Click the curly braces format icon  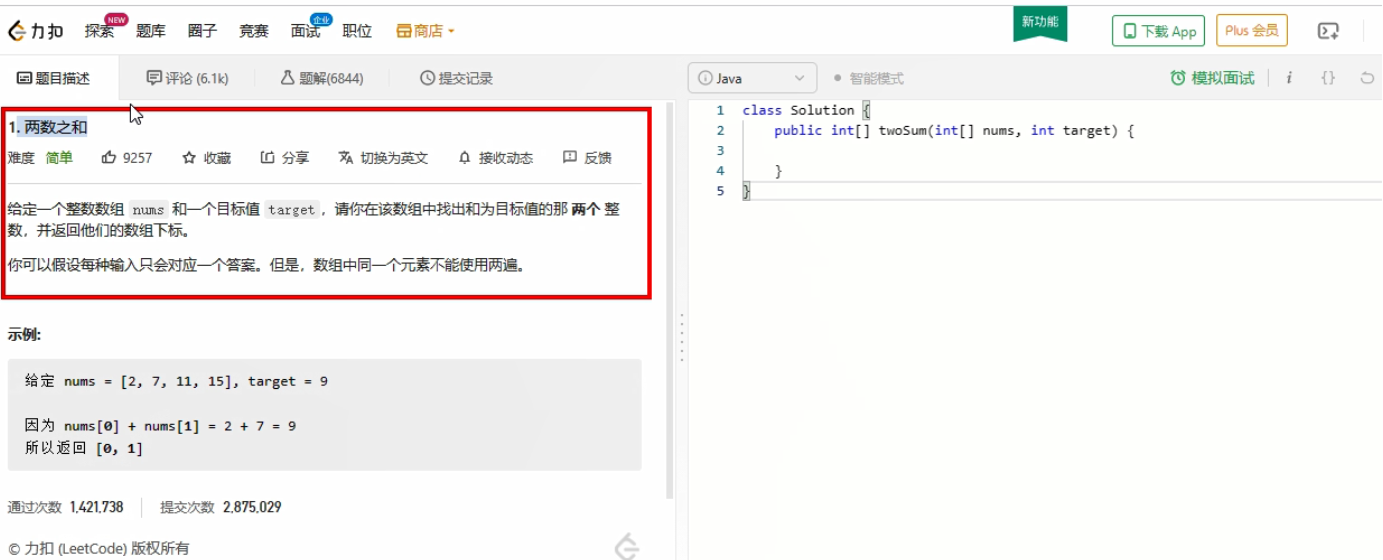pyautogui.click(x=1328, y=78)
